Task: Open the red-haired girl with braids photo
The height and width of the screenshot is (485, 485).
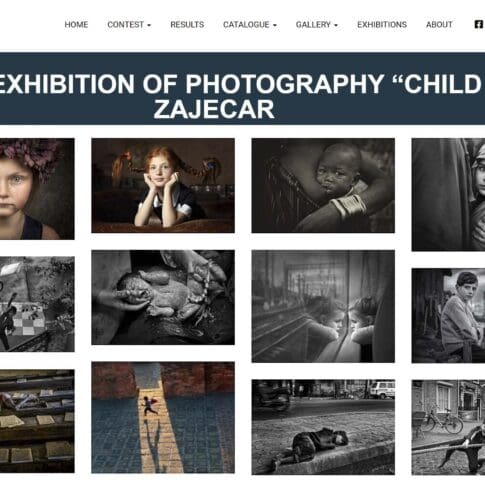Action: point(163,185)
